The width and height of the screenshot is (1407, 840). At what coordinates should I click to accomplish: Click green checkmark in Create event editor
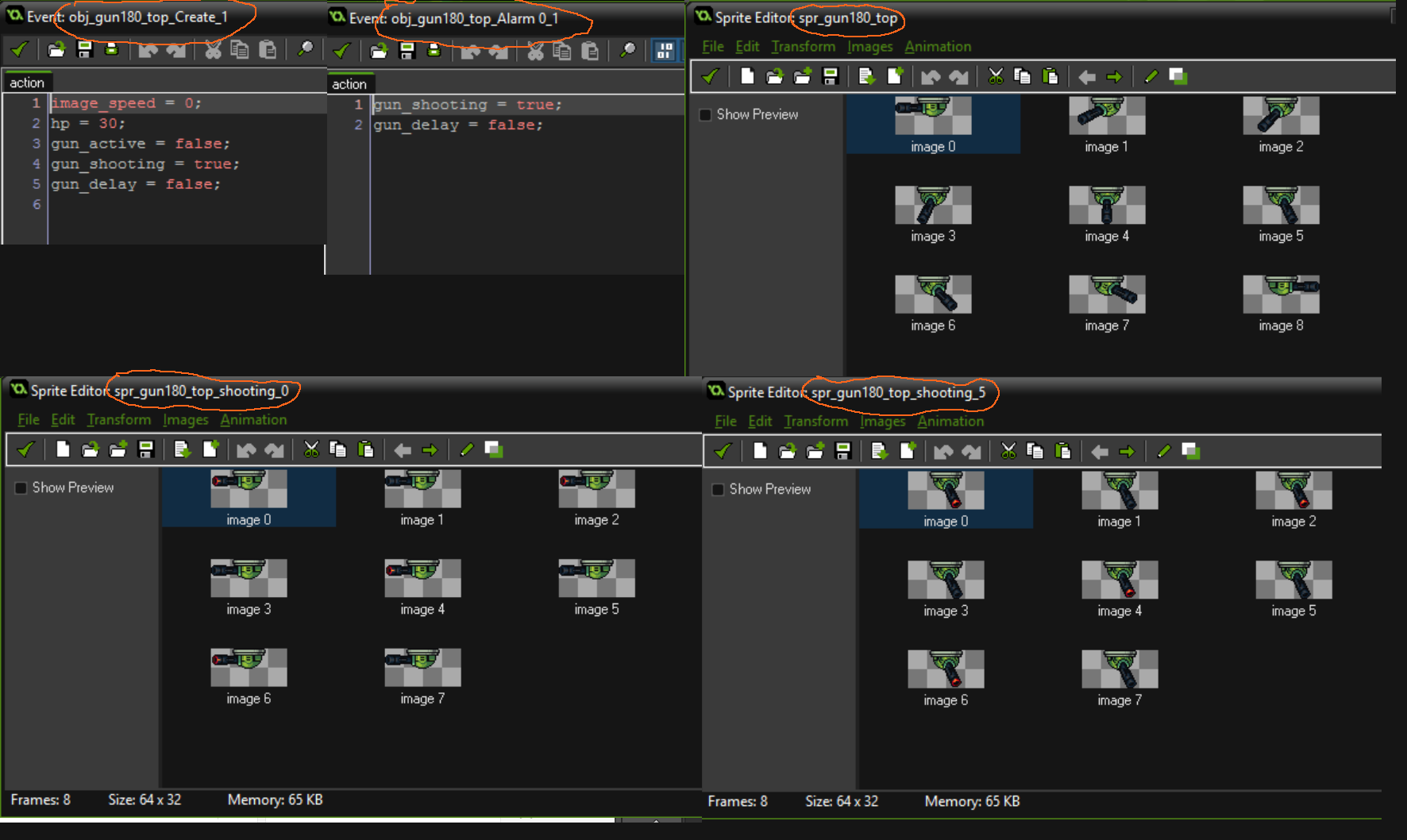click(19, 50)
